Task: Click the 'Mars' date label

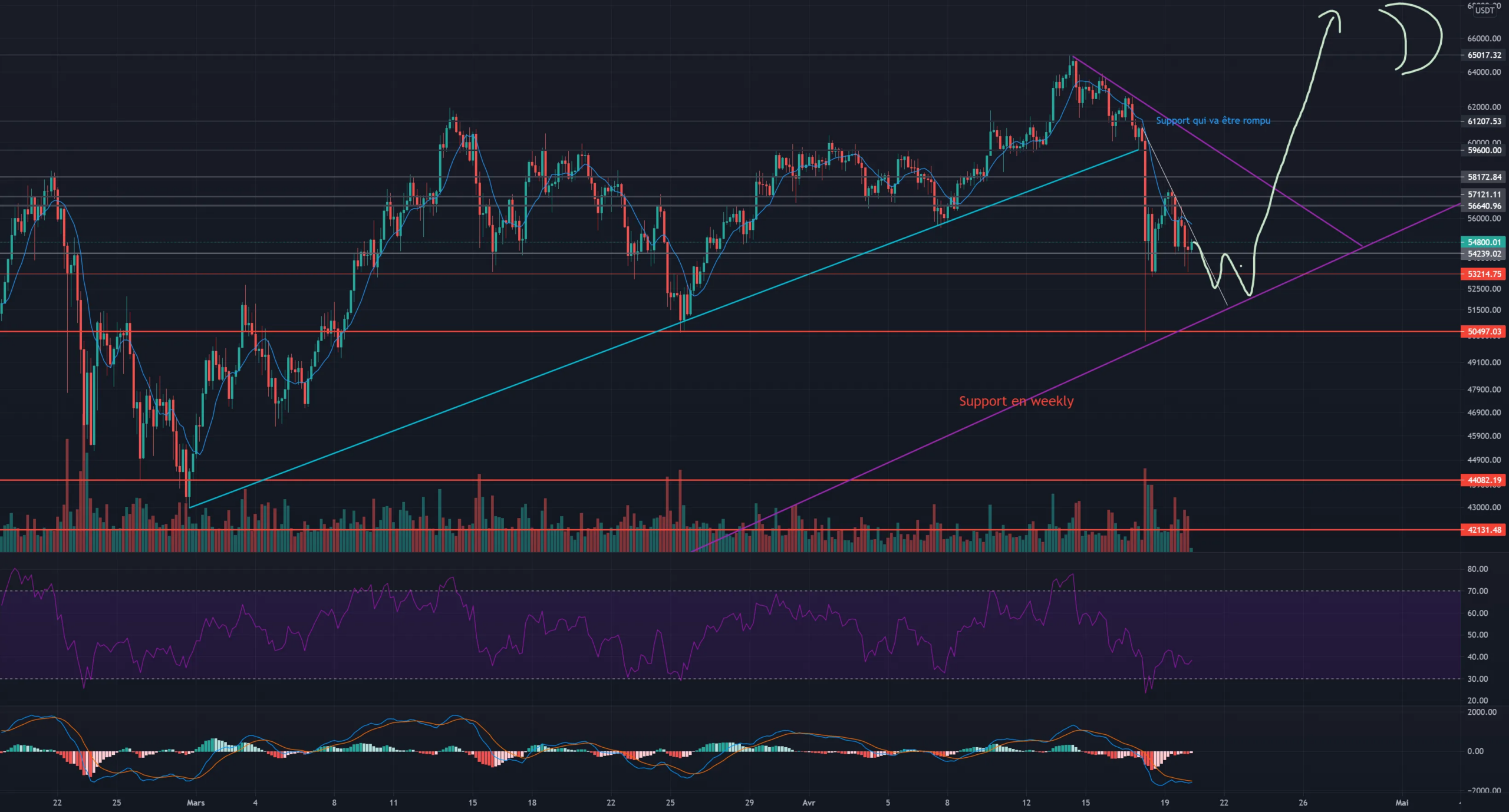Action: 196,803
